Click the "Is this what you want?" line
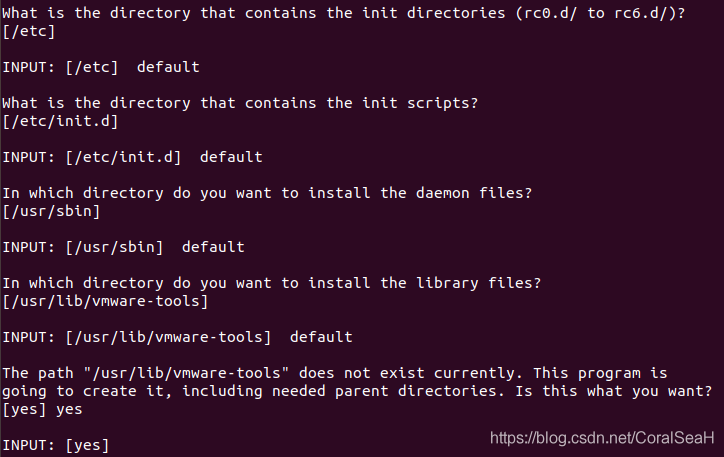This screenshot has width=724, height=457. pos(359,390)
